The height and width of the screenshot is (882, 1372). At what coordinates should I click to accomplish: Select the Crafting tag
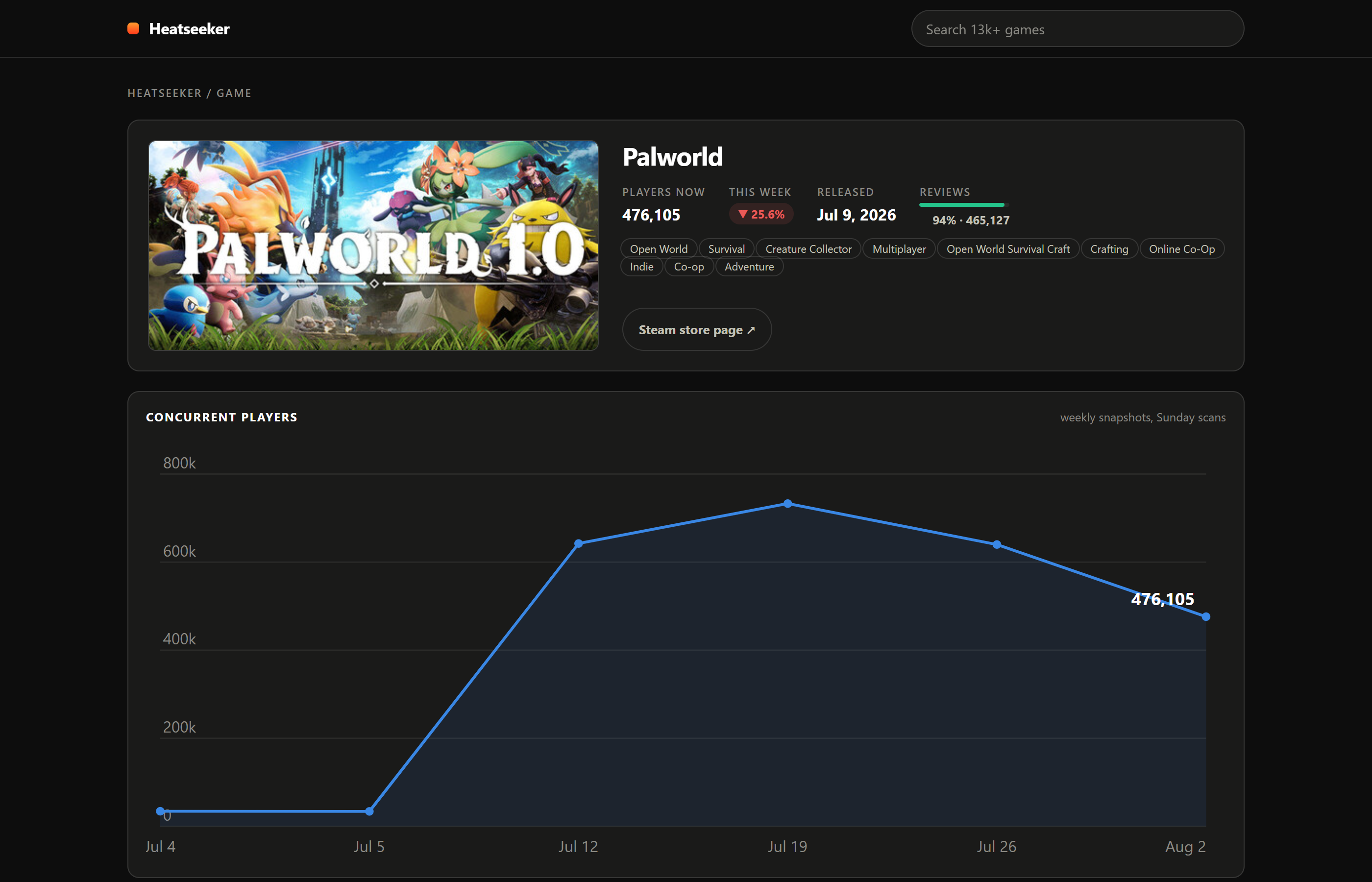pos(1109,248)
